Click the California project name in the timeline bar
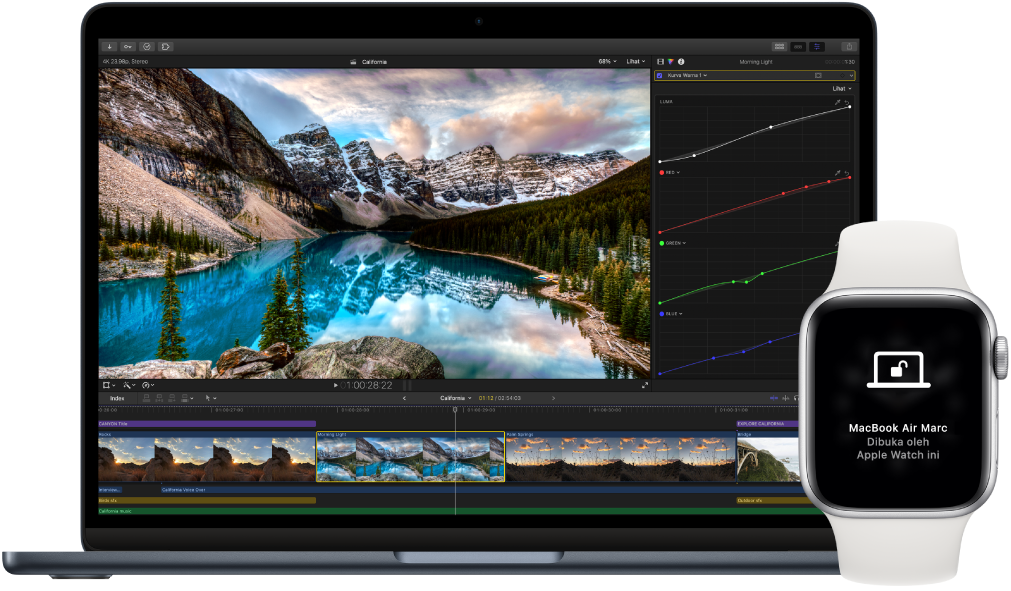1011x591 pixels. click(x=452, y=396)
